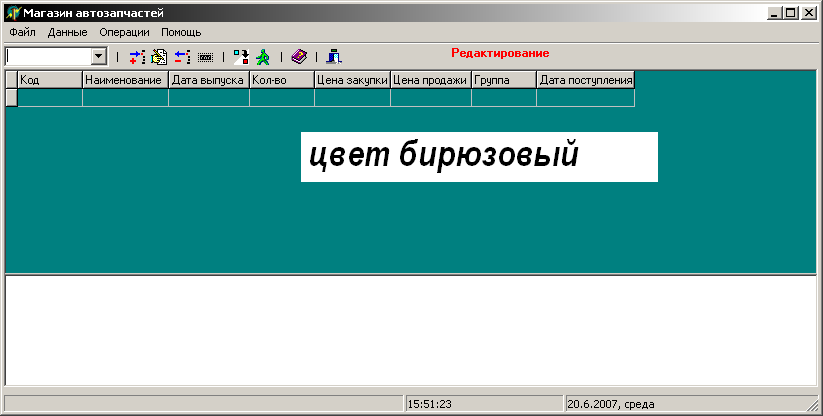Click inside the toolbar combo box field

48,56
